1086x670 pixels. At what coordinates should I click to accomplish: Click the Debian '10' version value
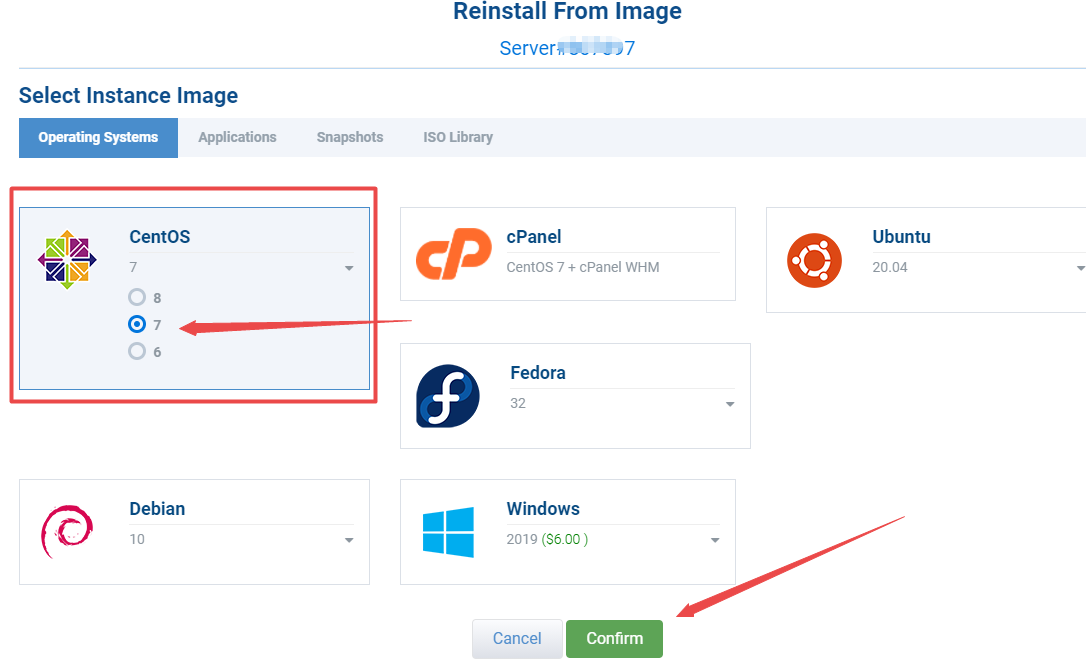[137, 538]
